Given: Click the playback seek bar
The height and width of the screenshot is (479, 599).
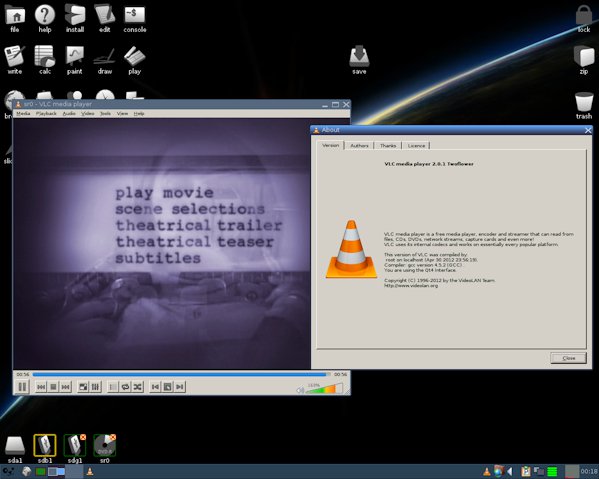Looking at the screenshot, I should coord(181,374).
